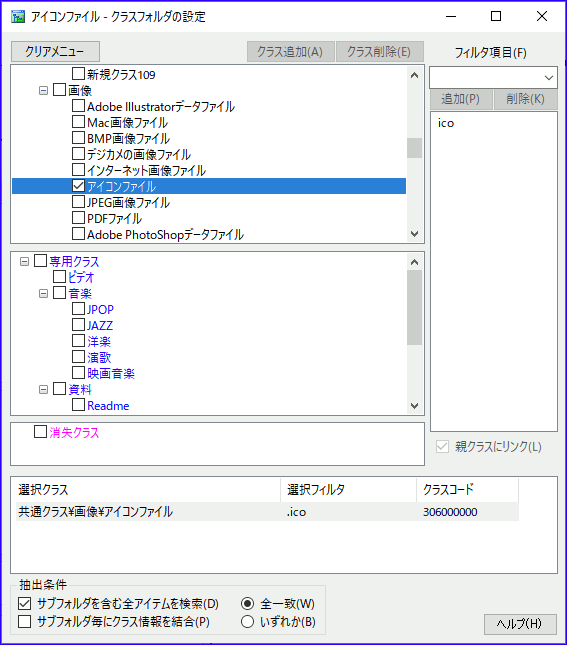Click the down arrow of the 専用クラス tree's scrollbar

point(414,406)
